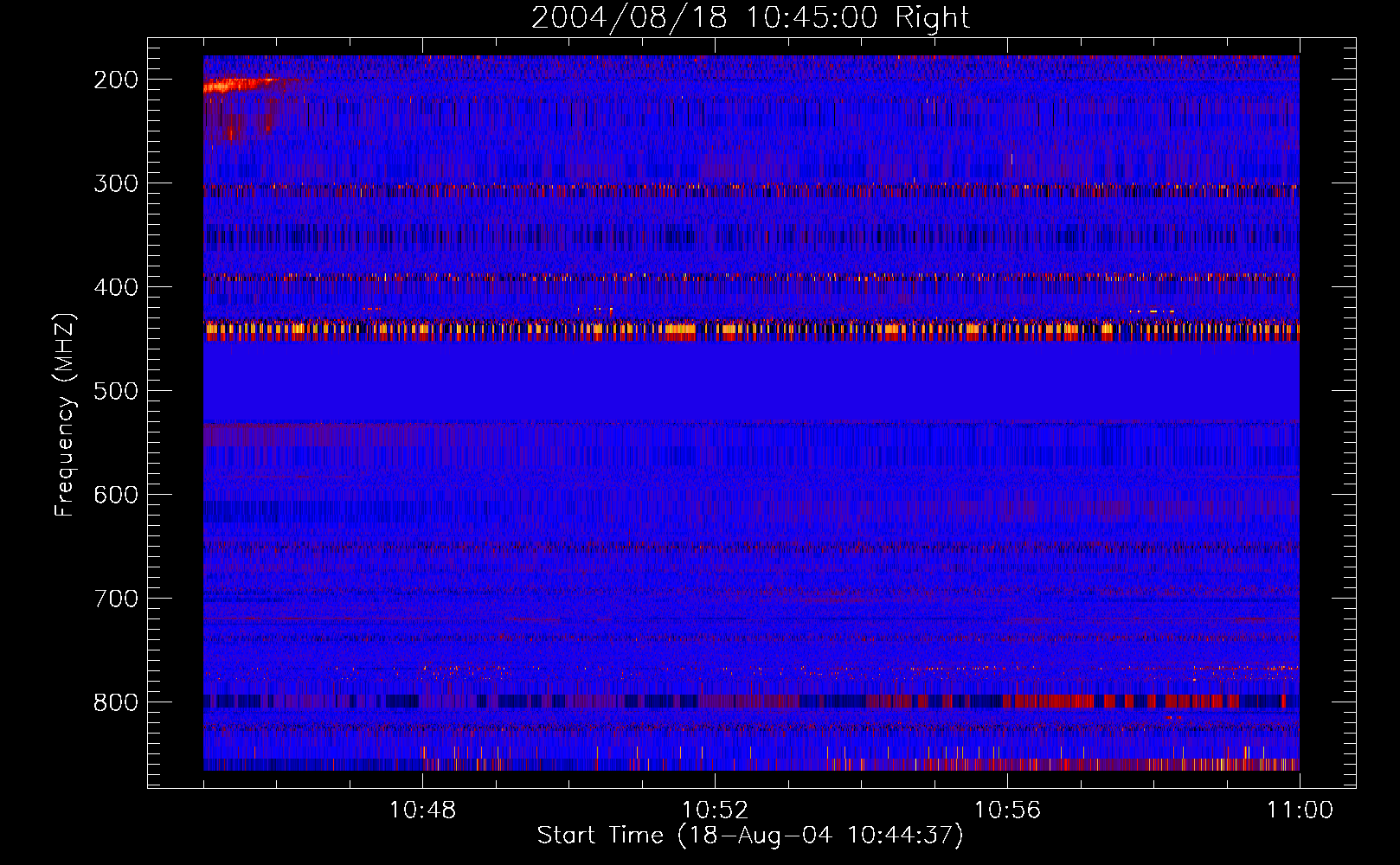Click the 700 frequency tick label
The height and width of the screenshot is (865, 1400).
(x=116, y=599)
